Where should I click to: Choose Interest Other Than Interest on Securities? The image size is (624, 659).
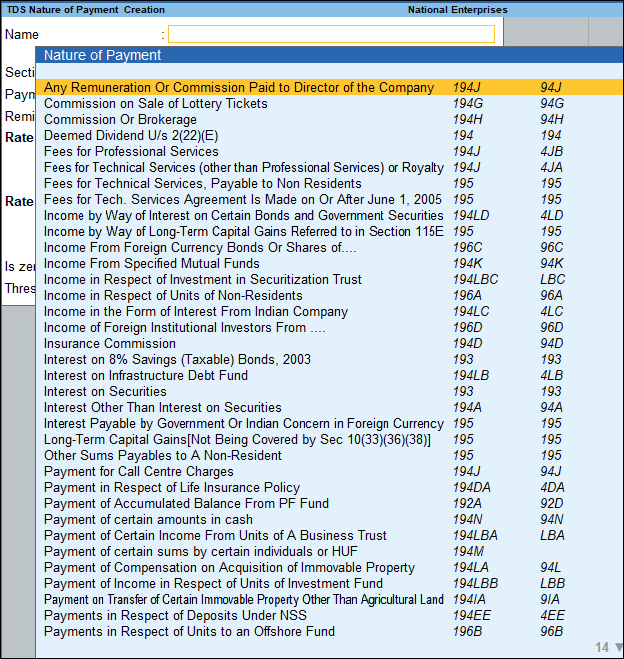coord(329,407)
